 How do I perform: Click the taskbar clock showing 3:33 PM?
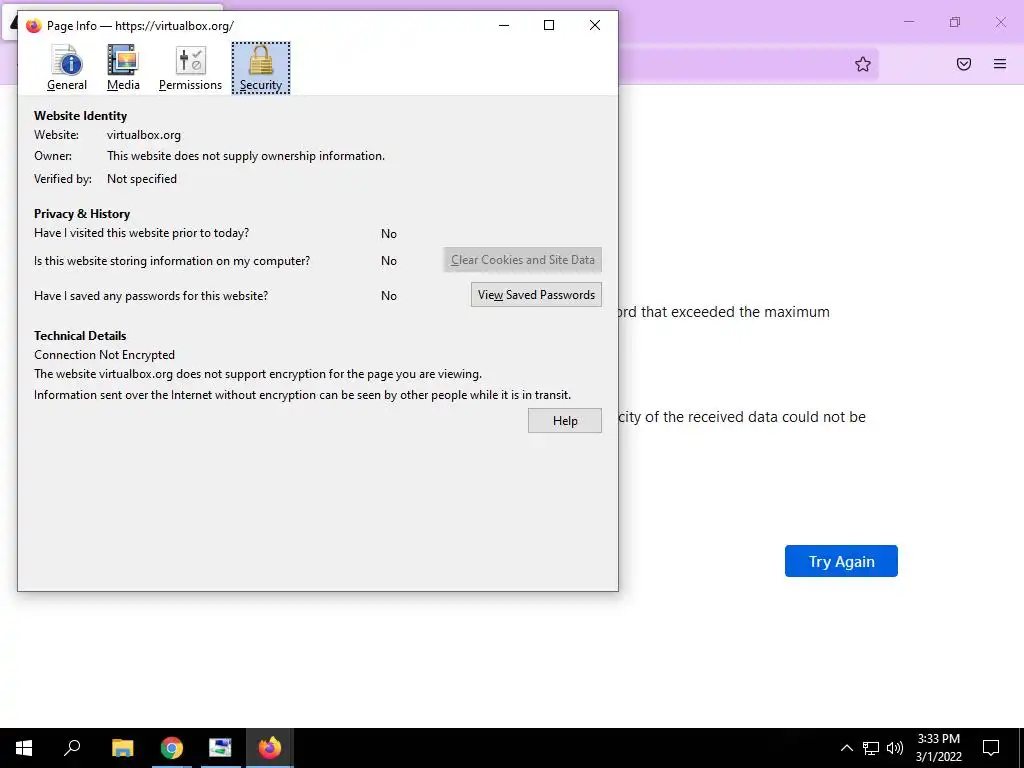click(x=938, y=748)
